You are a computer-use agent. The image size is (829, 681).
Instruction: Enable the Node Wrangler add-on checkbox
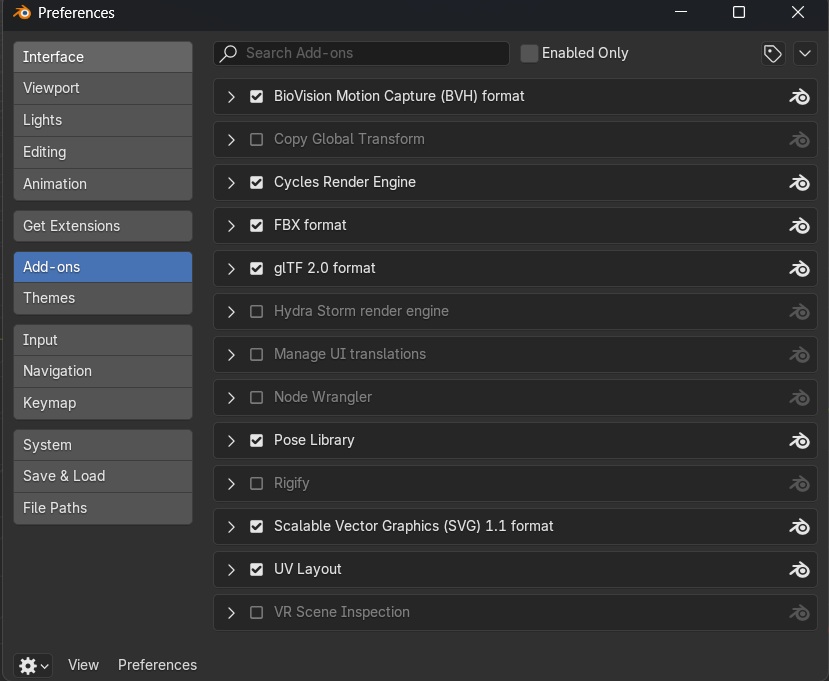point(256,398)
